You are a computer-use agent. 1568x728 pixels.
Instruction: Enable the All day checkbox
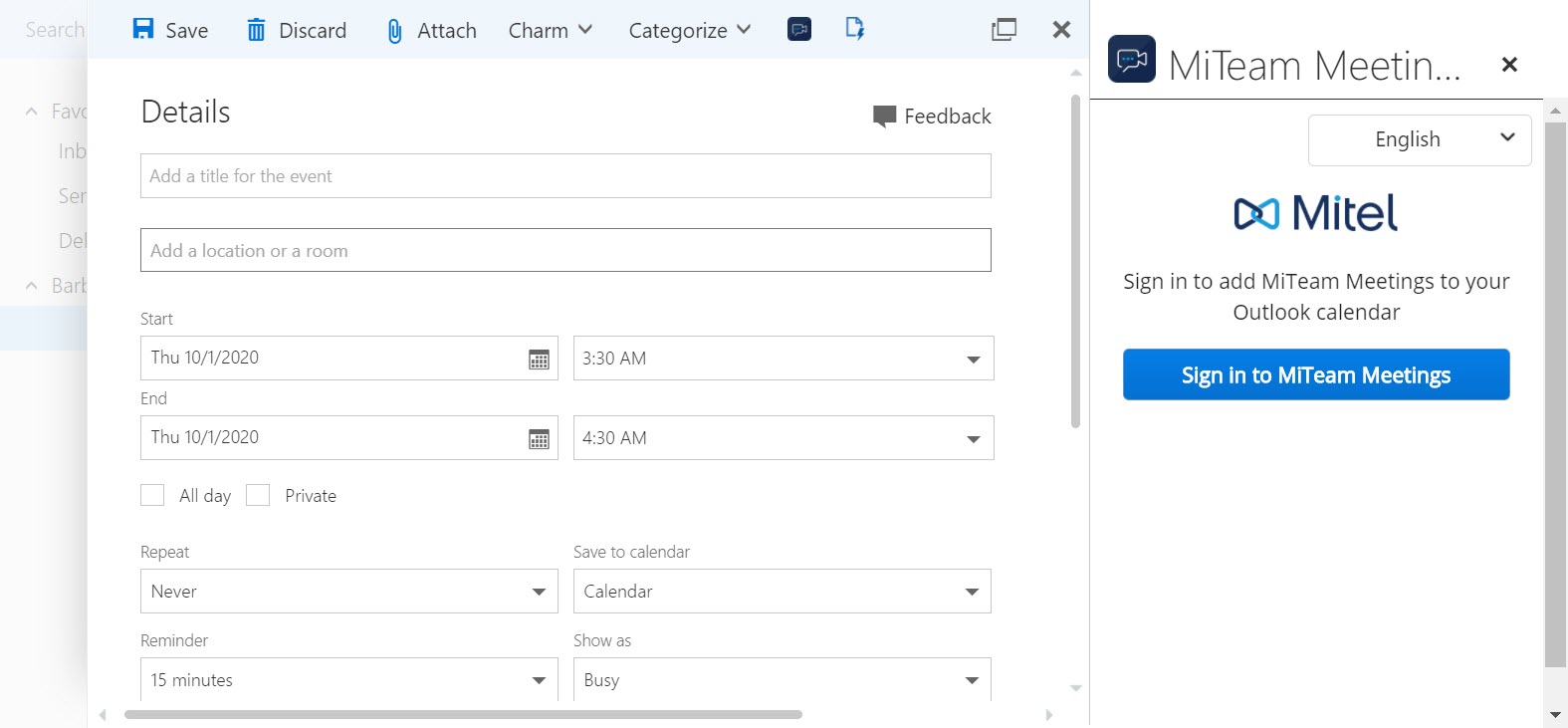[152, 495]
